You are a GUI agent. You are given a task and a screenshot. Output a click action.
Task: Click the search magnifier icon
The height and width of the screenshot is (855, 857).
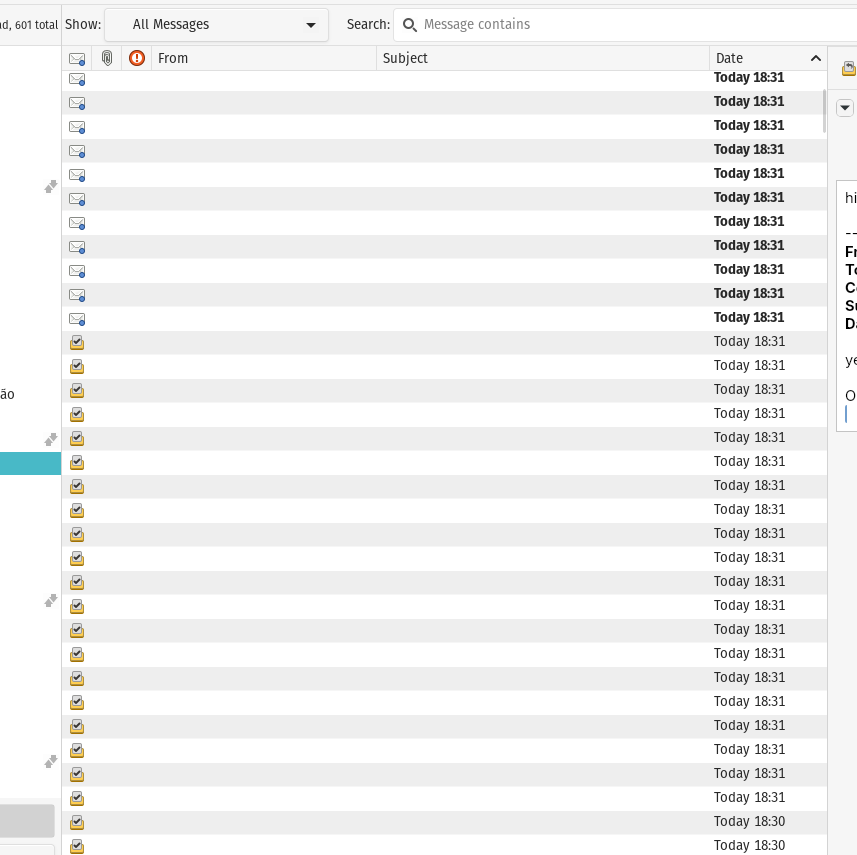(x=409, y=24)
